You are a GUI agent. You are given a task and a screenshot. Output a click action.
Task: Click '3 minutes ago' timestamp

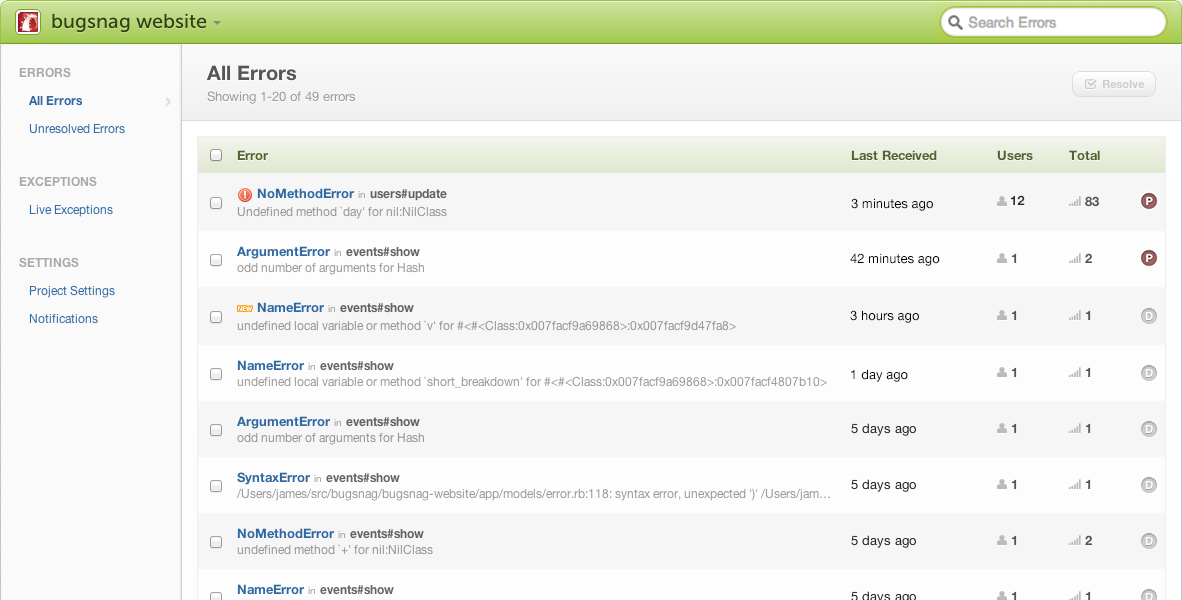click(x=893, y=204)
